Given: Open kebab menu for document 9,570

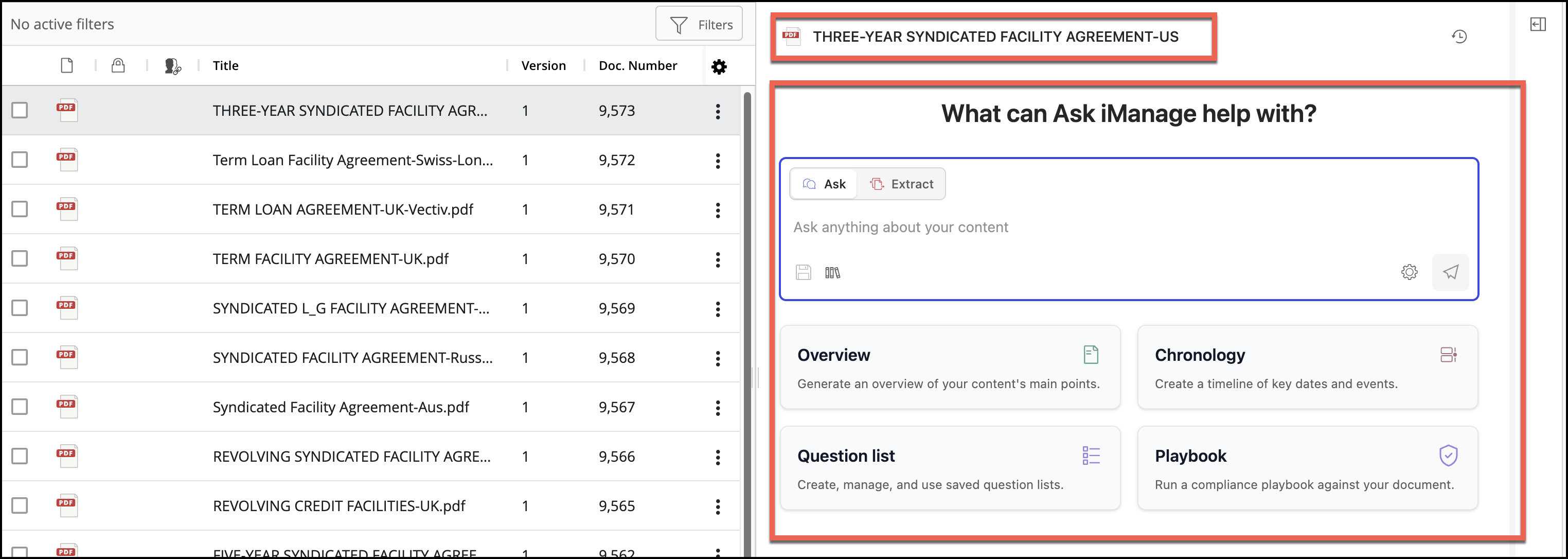Looking at the screenshot, I should click(x=718, y=259).
